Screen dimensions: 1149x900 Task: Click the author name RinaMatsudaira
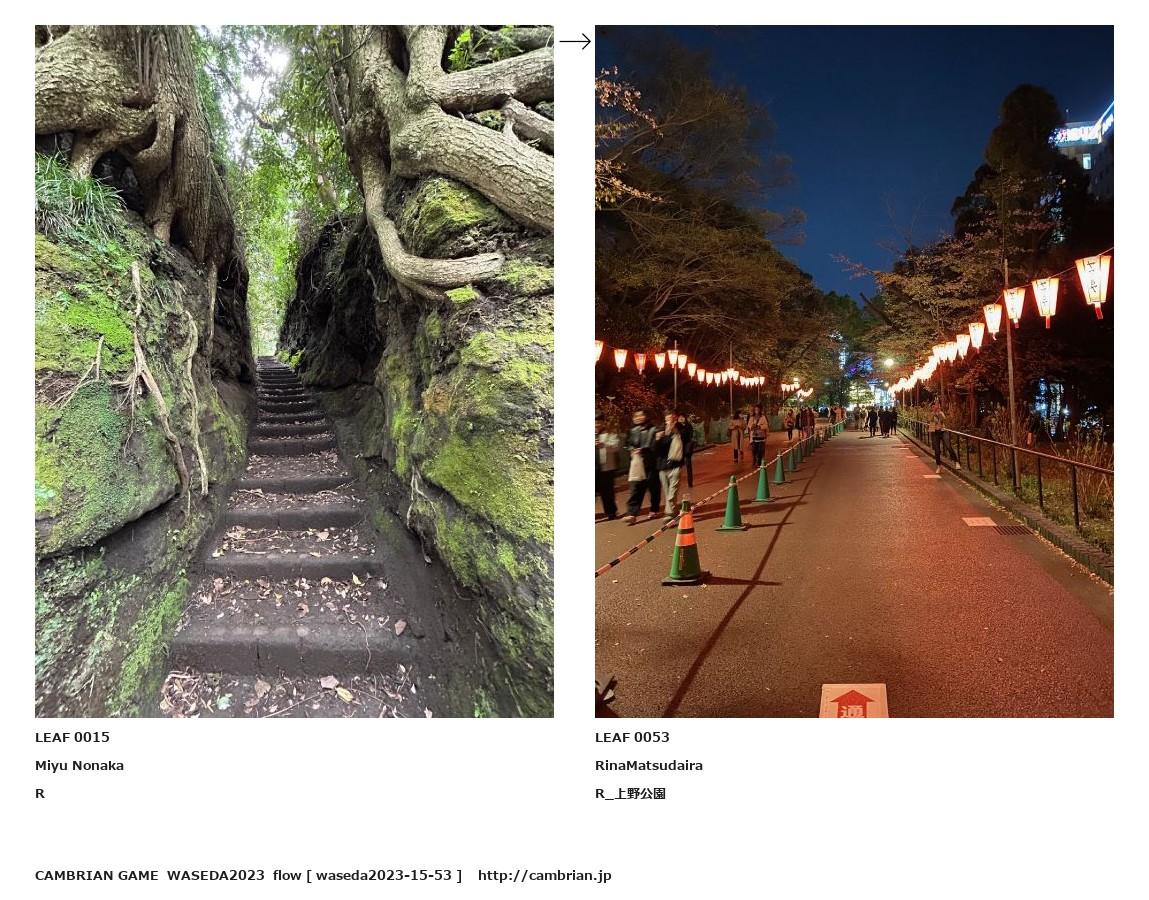pyautogui.click(x=649, y=765)
